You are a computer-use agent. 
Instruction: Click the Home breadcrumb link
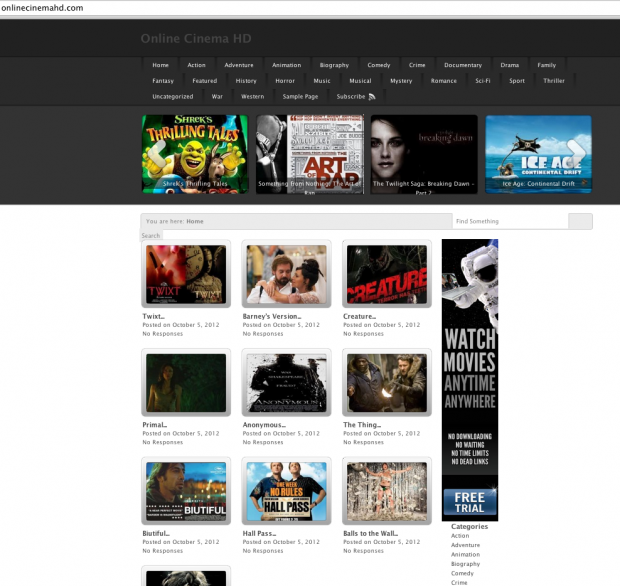tap(195, 221)
